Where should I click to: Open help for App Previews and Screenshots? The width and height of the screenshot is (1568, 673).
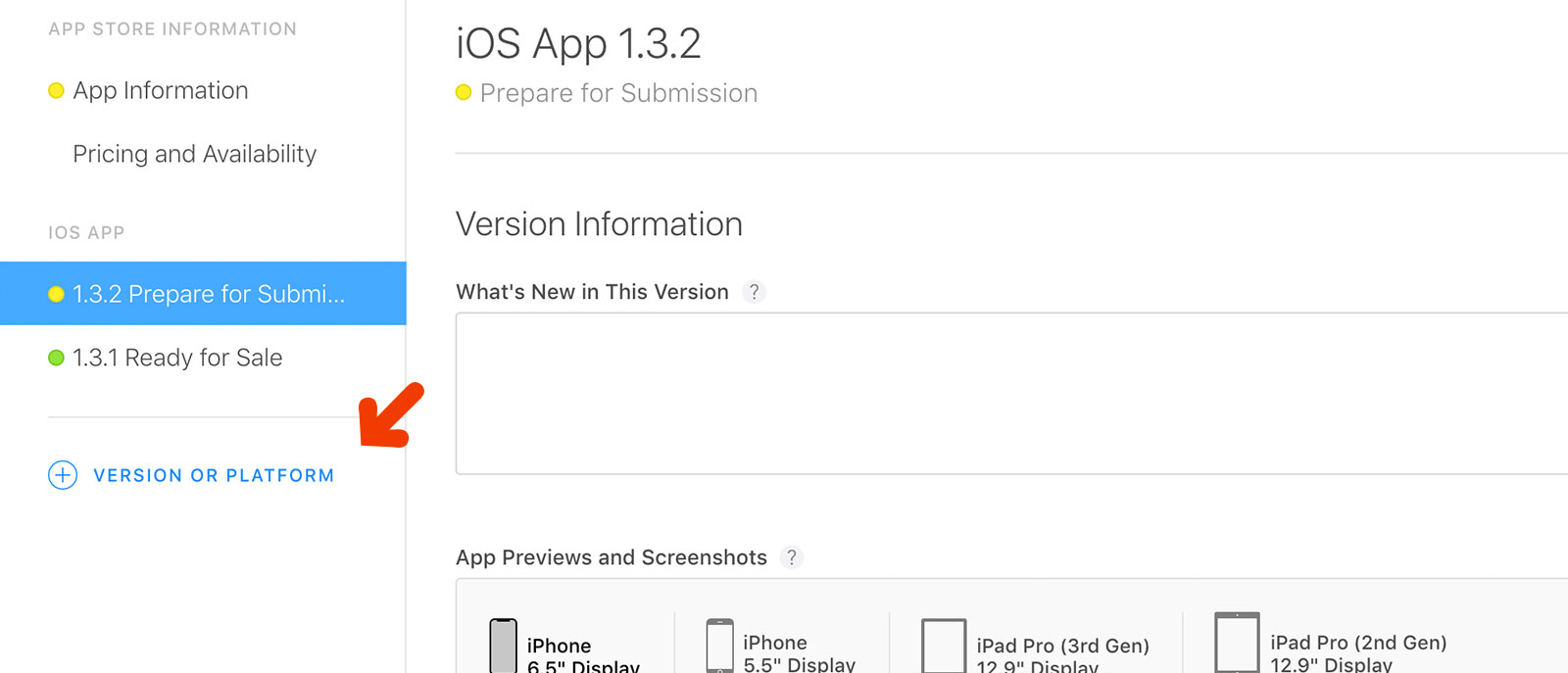tap(792, 556)
